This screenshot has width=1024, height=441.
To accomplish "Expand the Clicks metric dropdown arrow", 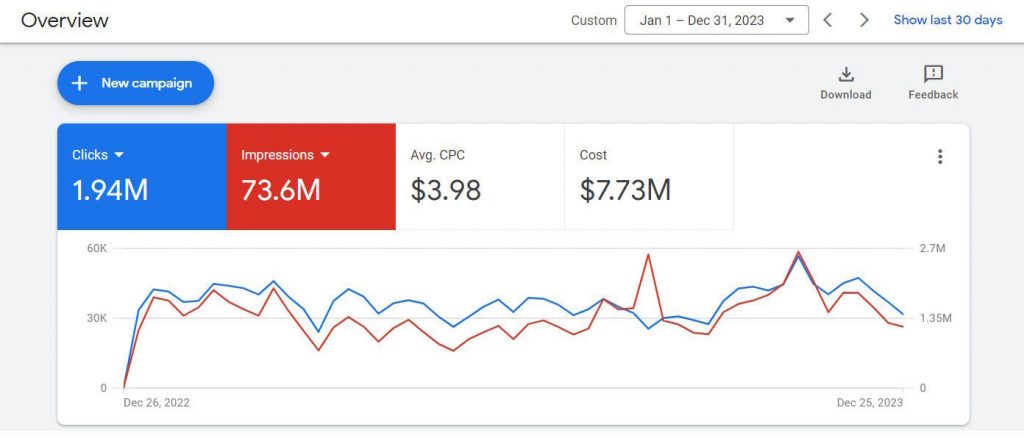I will pos(119,155).
